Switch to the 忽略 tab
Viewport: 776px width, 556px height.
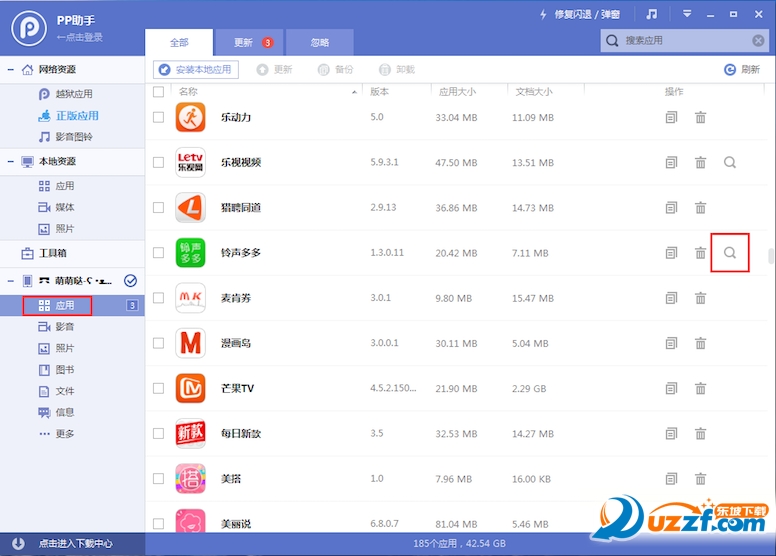[320, 43]
